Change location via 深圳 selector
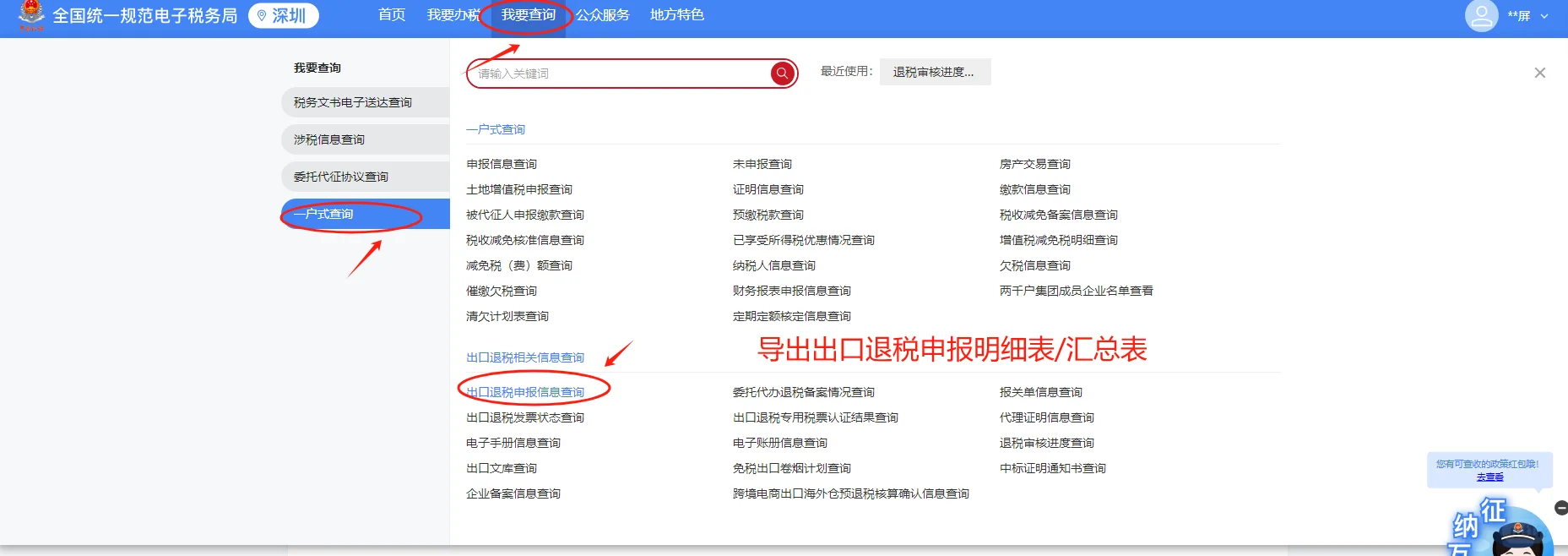Viewport: 1568px width, 556px height. click(284, 15)
